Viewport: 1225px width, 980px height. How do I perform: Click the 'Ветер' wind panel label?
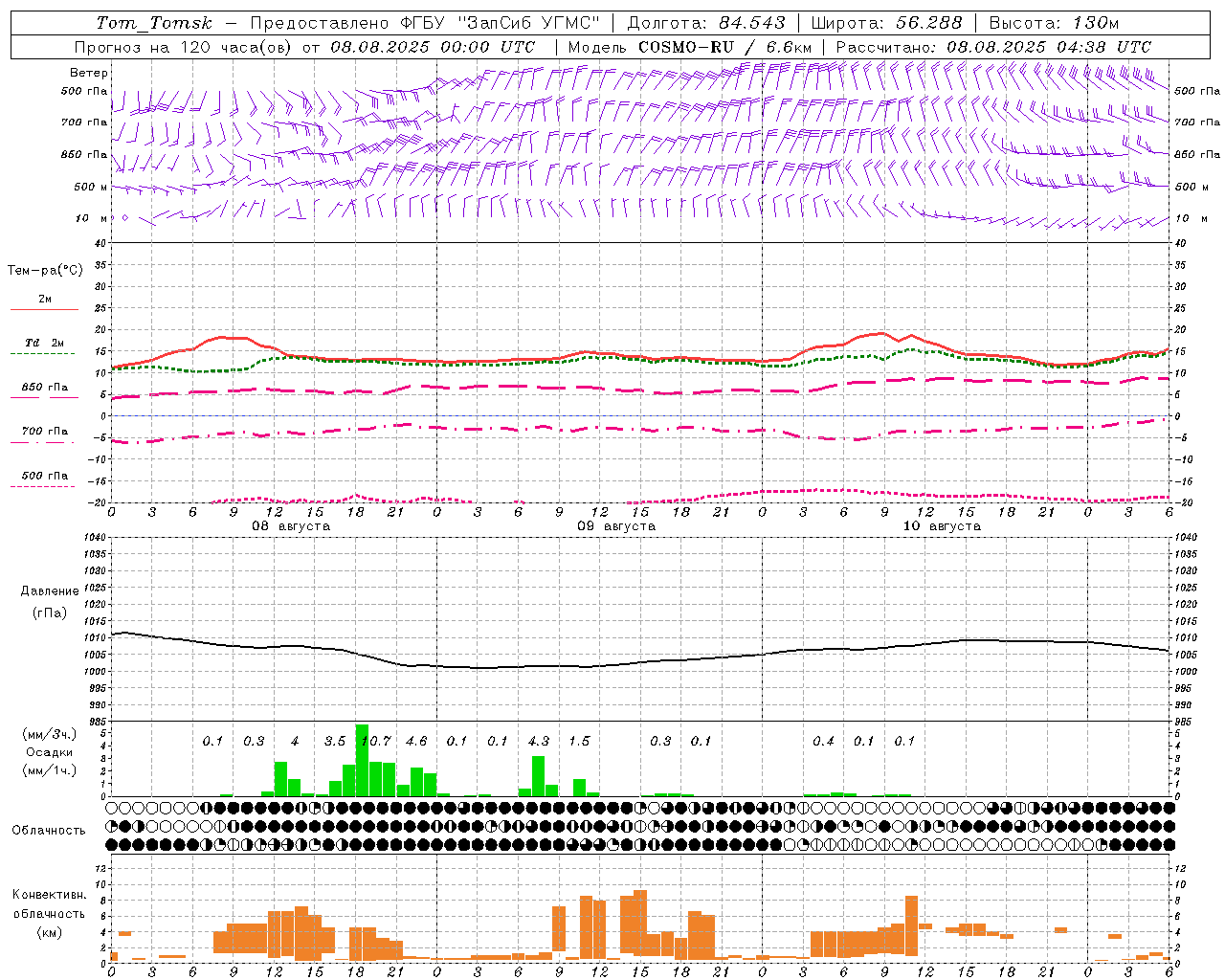tap(89, 73)
